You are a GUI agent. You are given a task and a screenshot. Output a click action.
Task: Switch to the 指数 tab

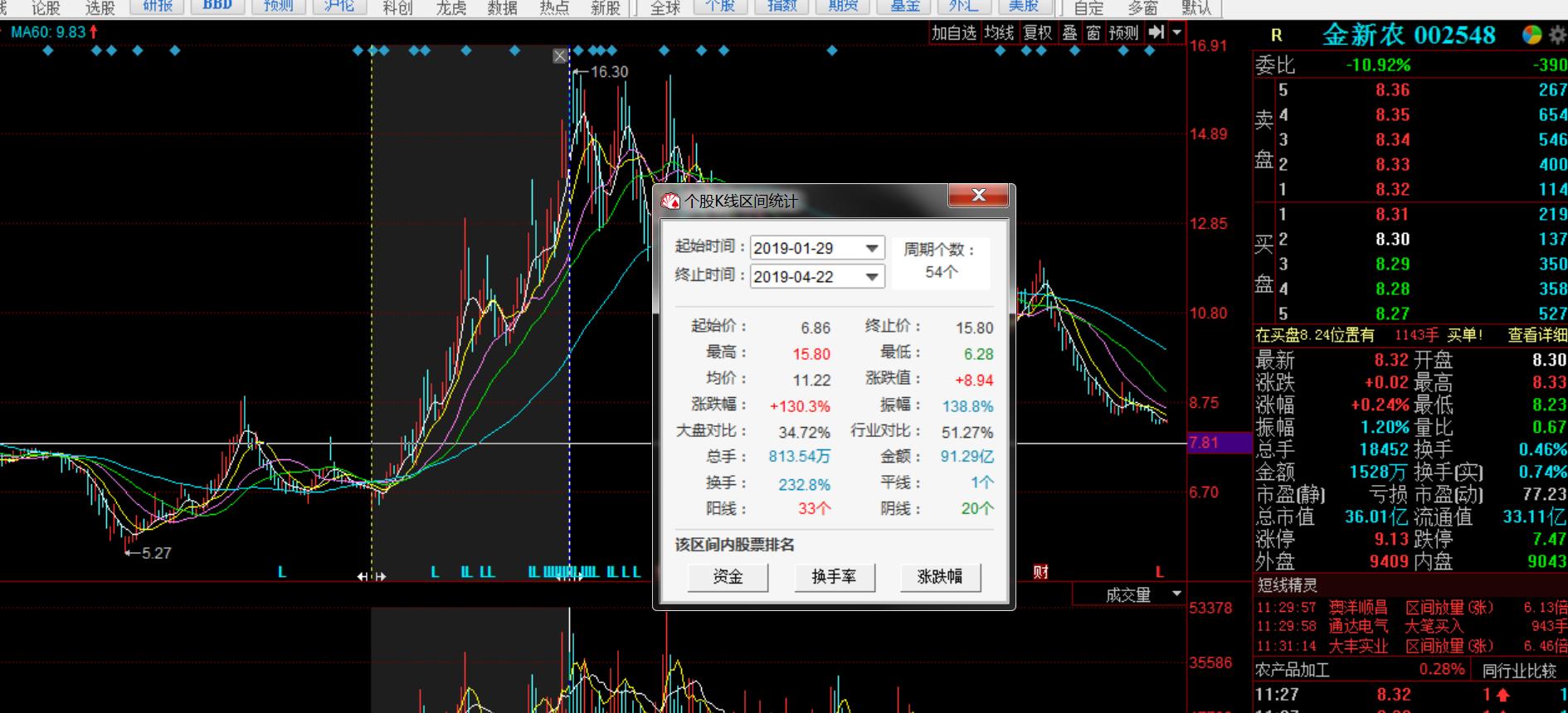[782, 6]
